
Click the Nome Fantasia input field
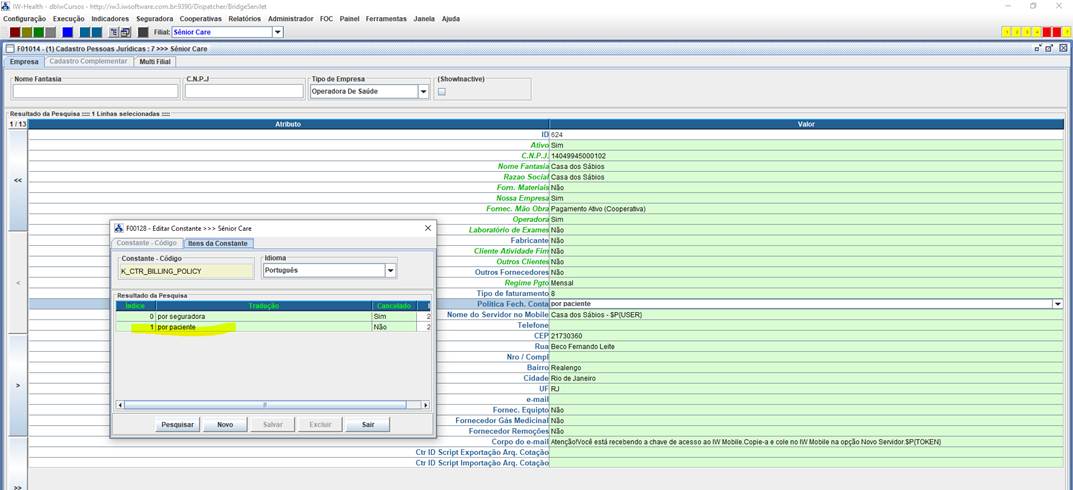94,92
